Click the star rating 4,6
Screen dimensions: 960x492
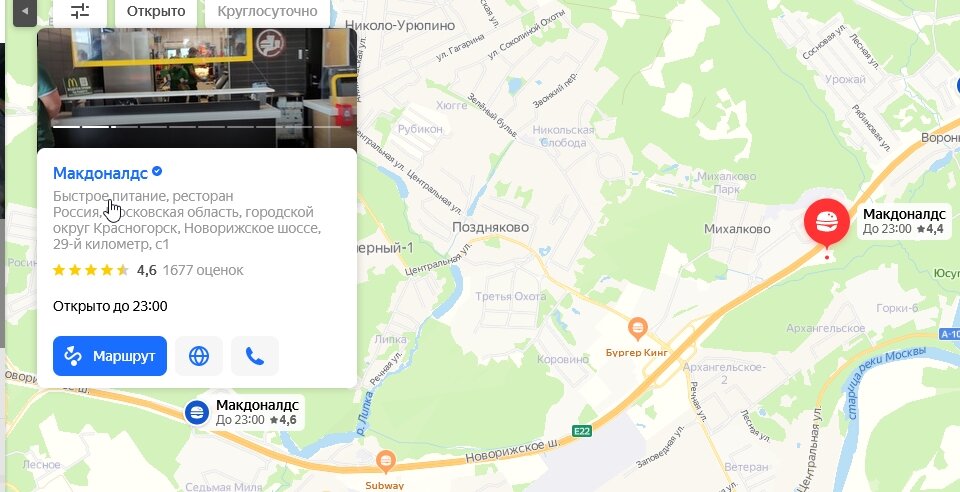click(x=146, y=270)
